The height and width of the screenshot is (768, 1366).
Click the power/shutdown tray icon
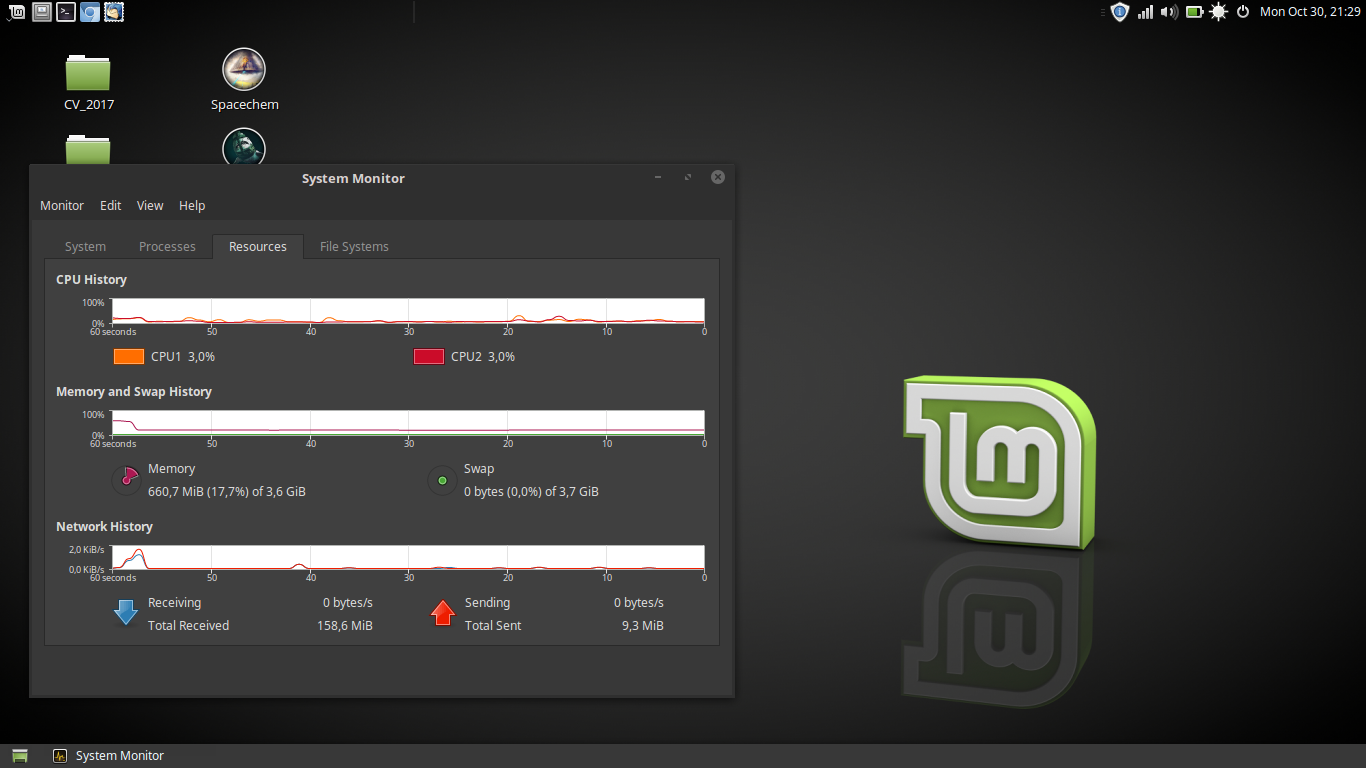pyautogui.click(x=1243, y=12)
